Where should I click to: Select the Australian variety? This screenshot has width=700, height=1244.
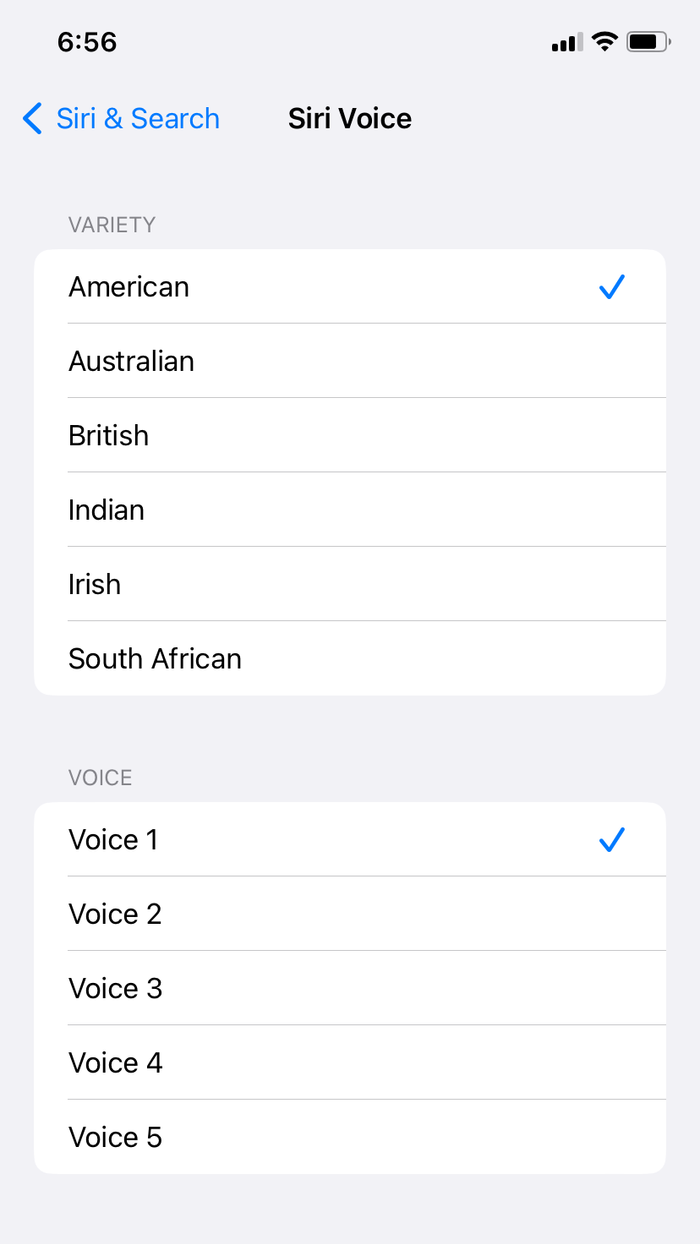pos(131,361)
